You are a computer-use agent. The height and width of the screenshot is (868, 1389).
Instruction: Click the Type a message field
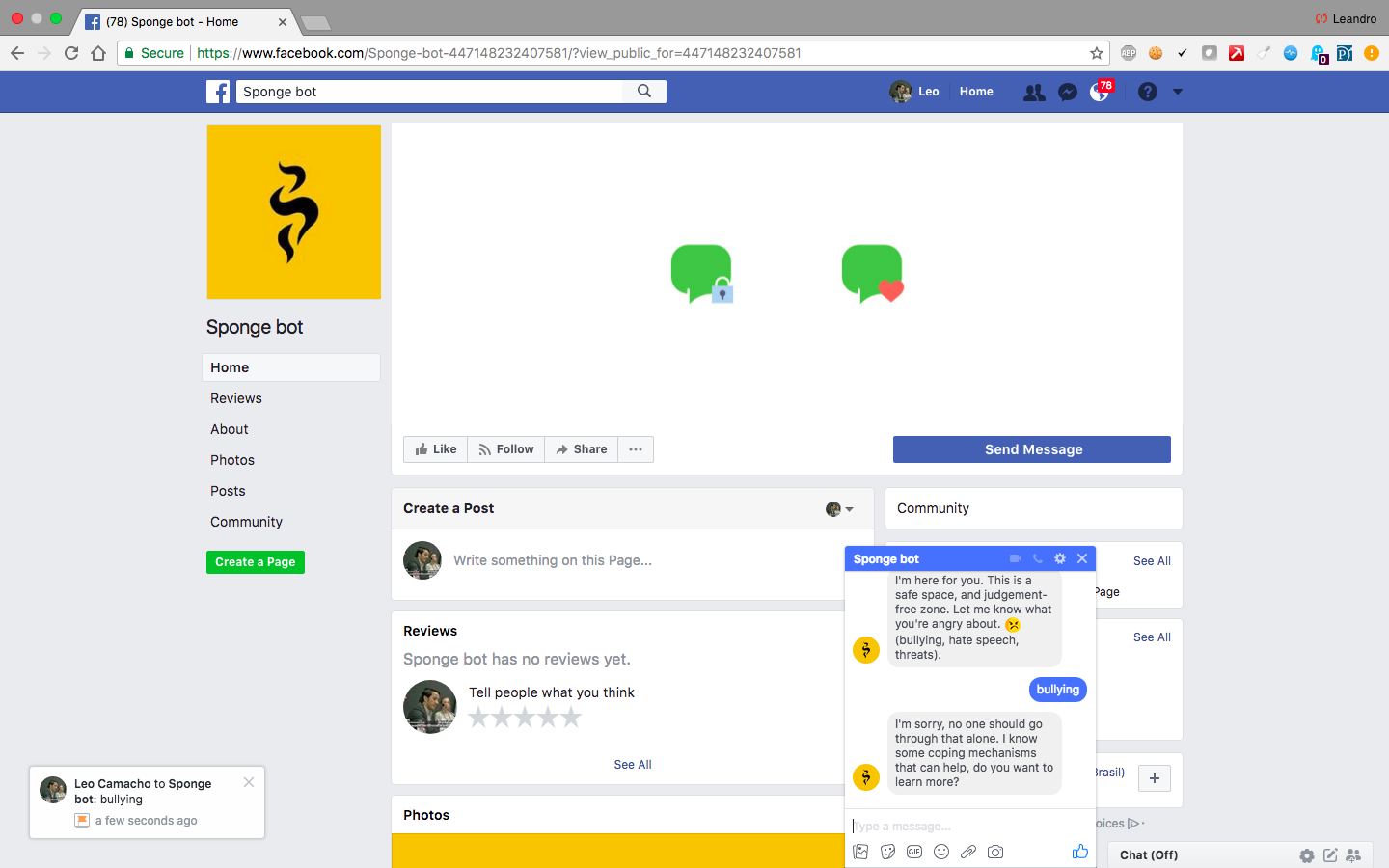(970, 827)
